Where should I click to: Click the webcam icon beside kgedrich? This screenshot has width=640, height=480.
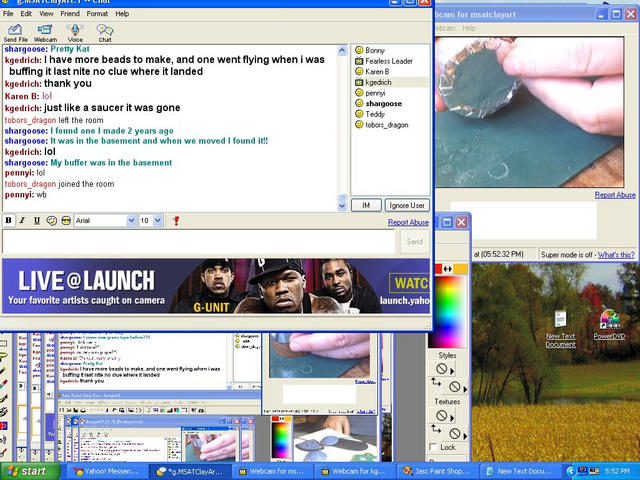pyautogui.click(x=359, y=82)
